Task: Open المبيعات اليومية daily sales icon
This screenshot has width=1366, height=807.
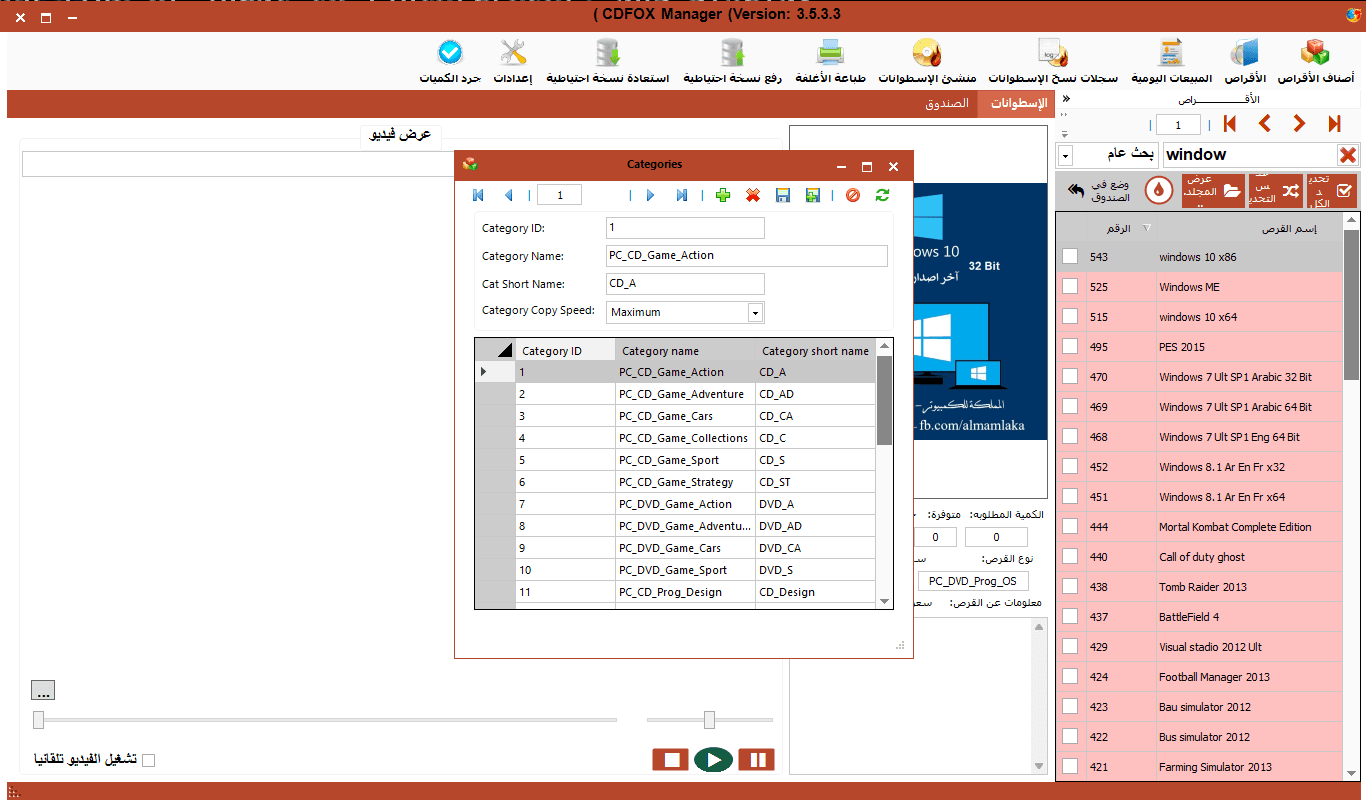Action: pyautogui.click(x=1171, y=62)
